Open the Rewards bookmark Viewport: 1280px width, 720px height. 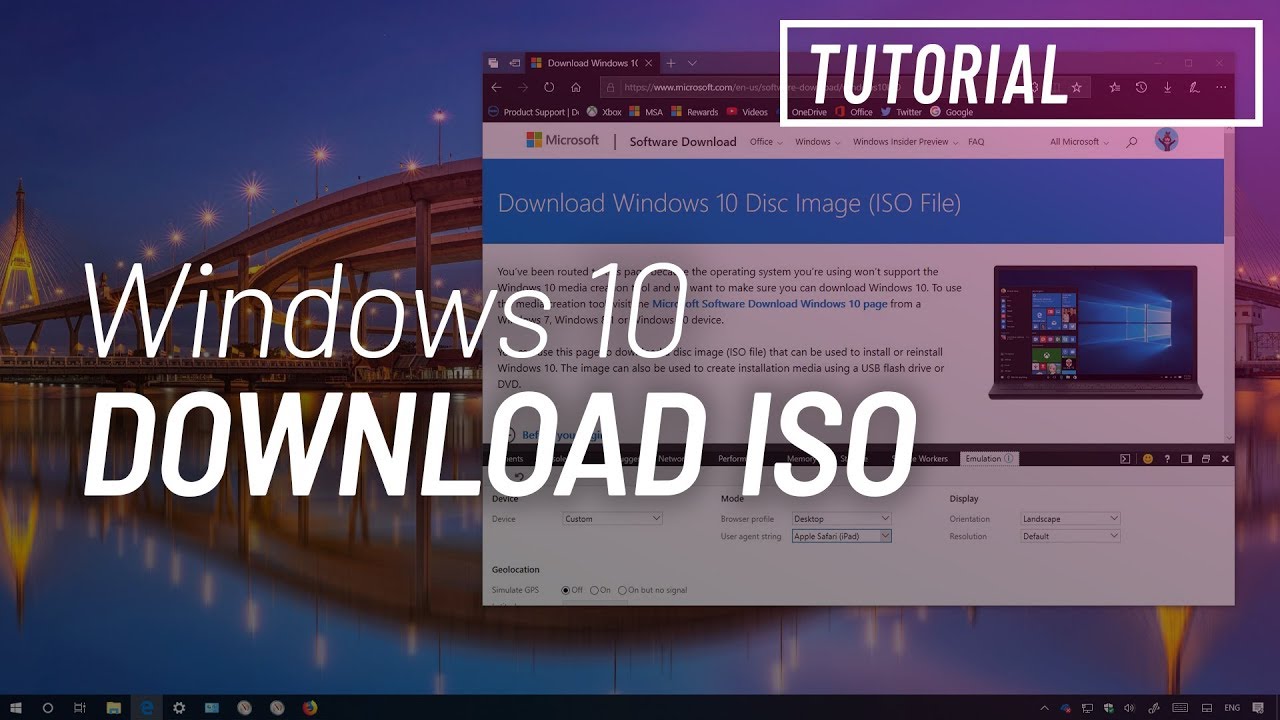click(x=695, y=112)
